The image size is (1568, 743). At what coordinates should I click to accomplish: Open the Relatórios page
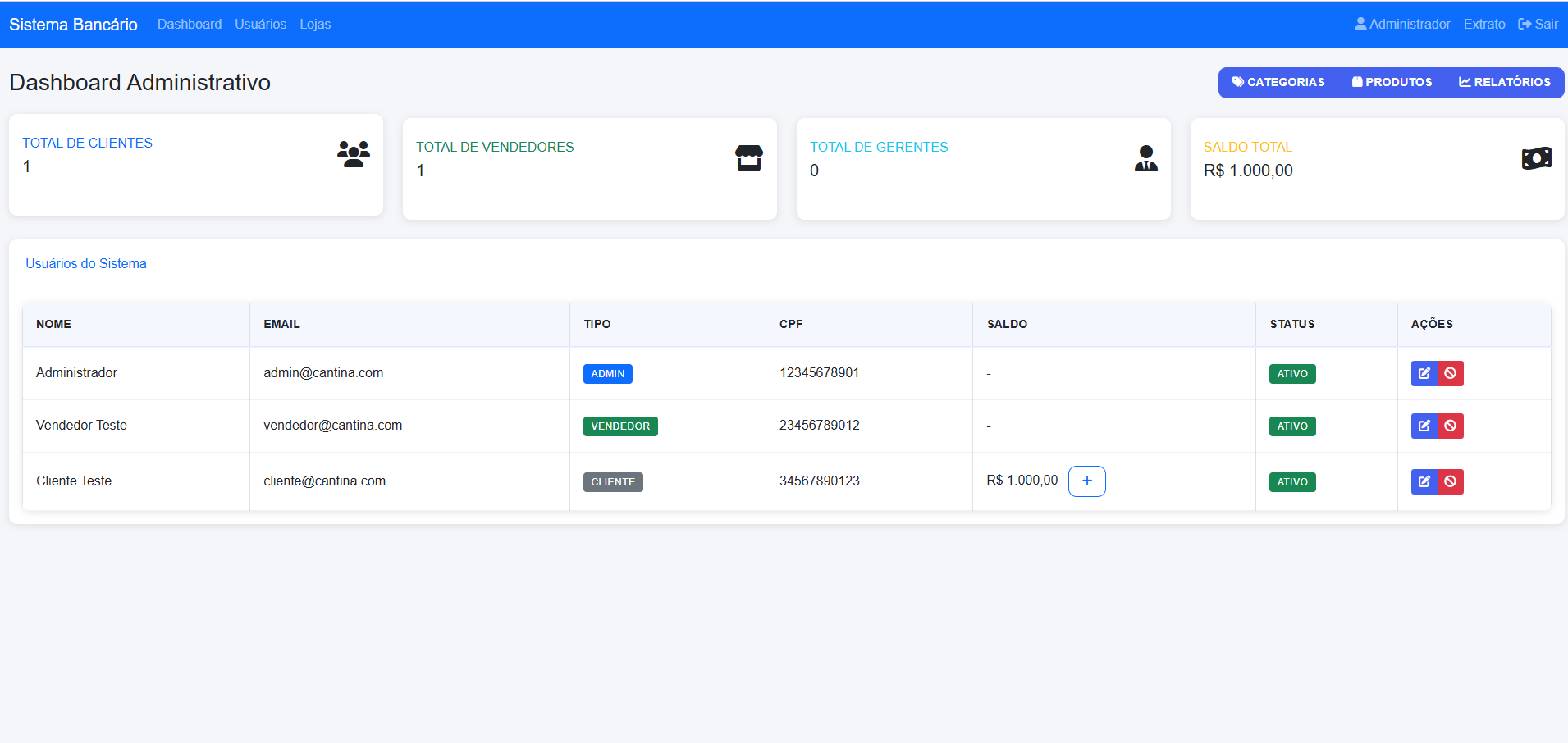1504,82
